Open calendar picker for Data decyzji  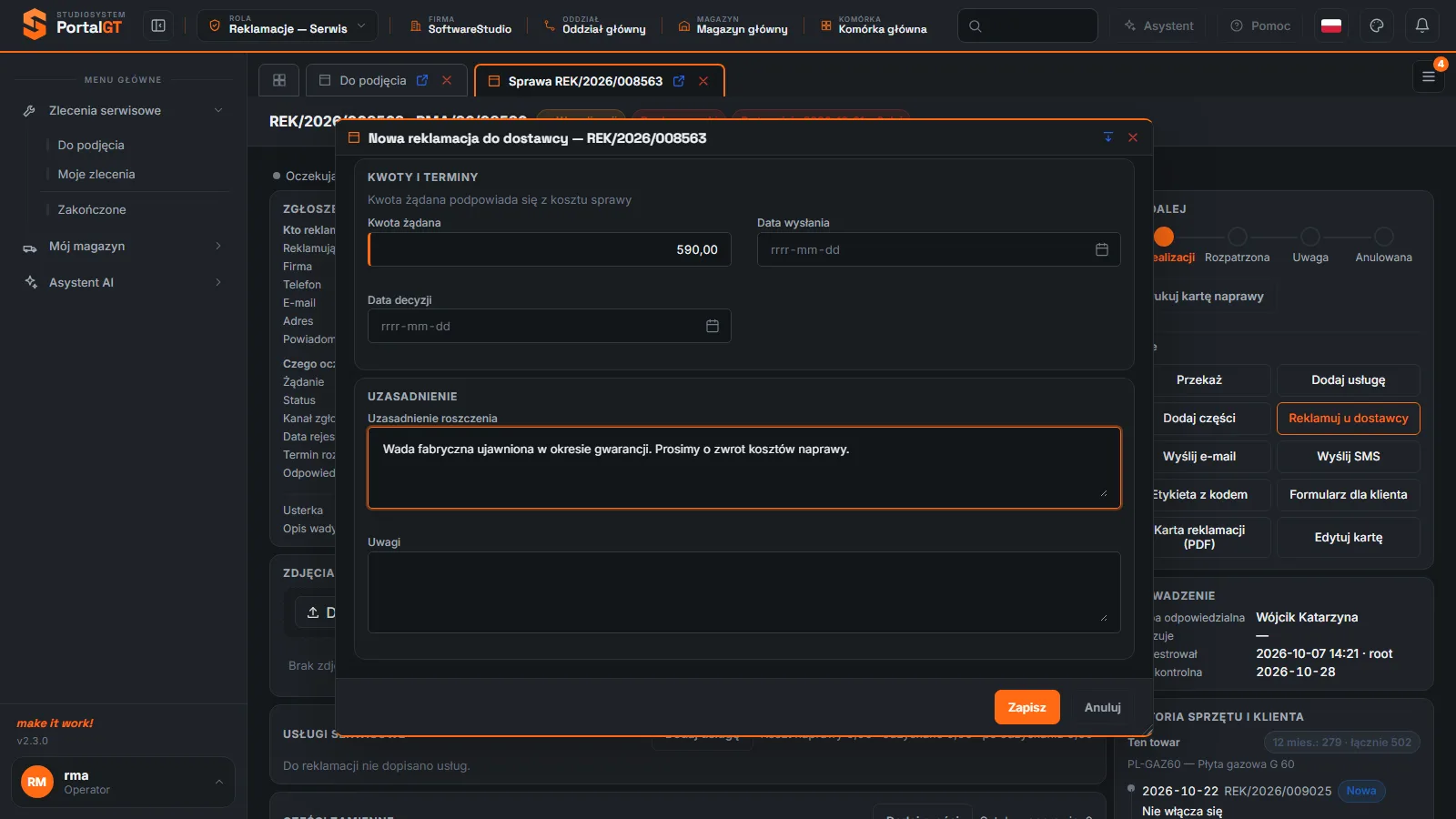[x=713, y=326]
